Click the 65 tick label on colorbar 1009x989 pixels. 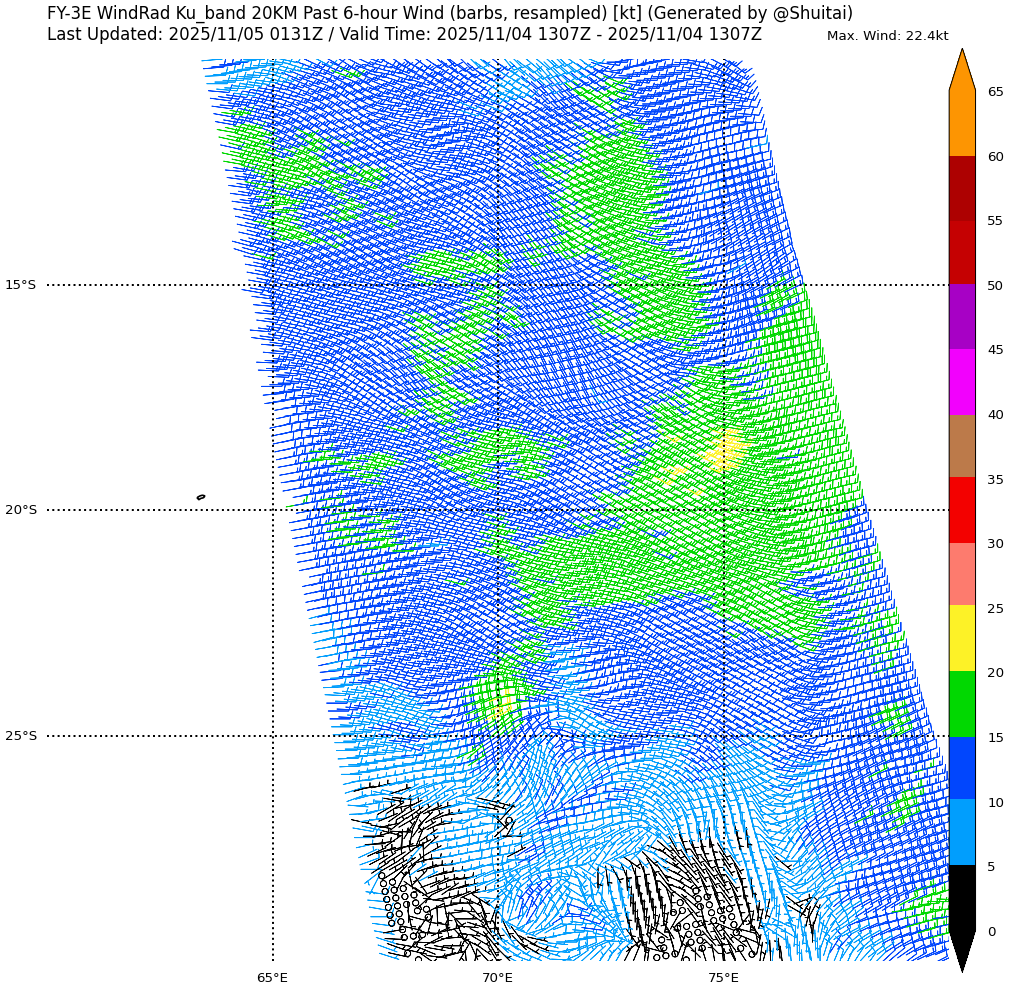[995, 92]
